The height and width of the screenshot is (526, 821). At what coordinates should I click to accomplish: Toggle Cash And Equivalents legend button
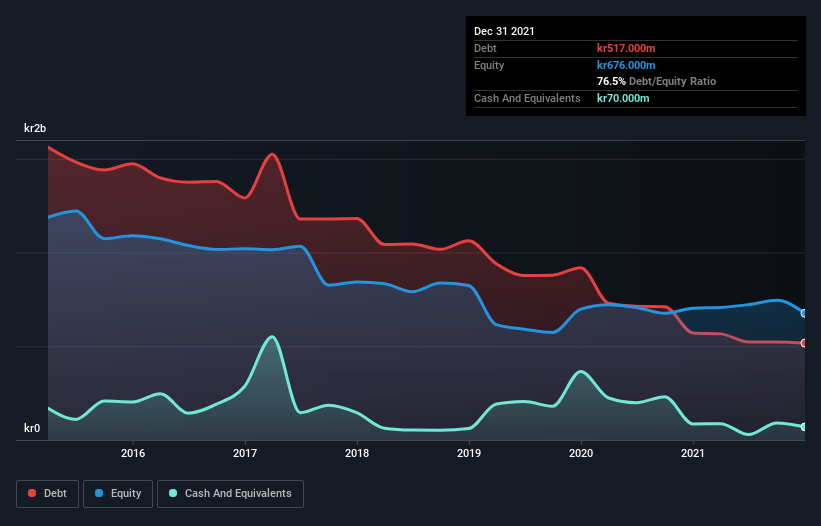[x=230, y=494]
